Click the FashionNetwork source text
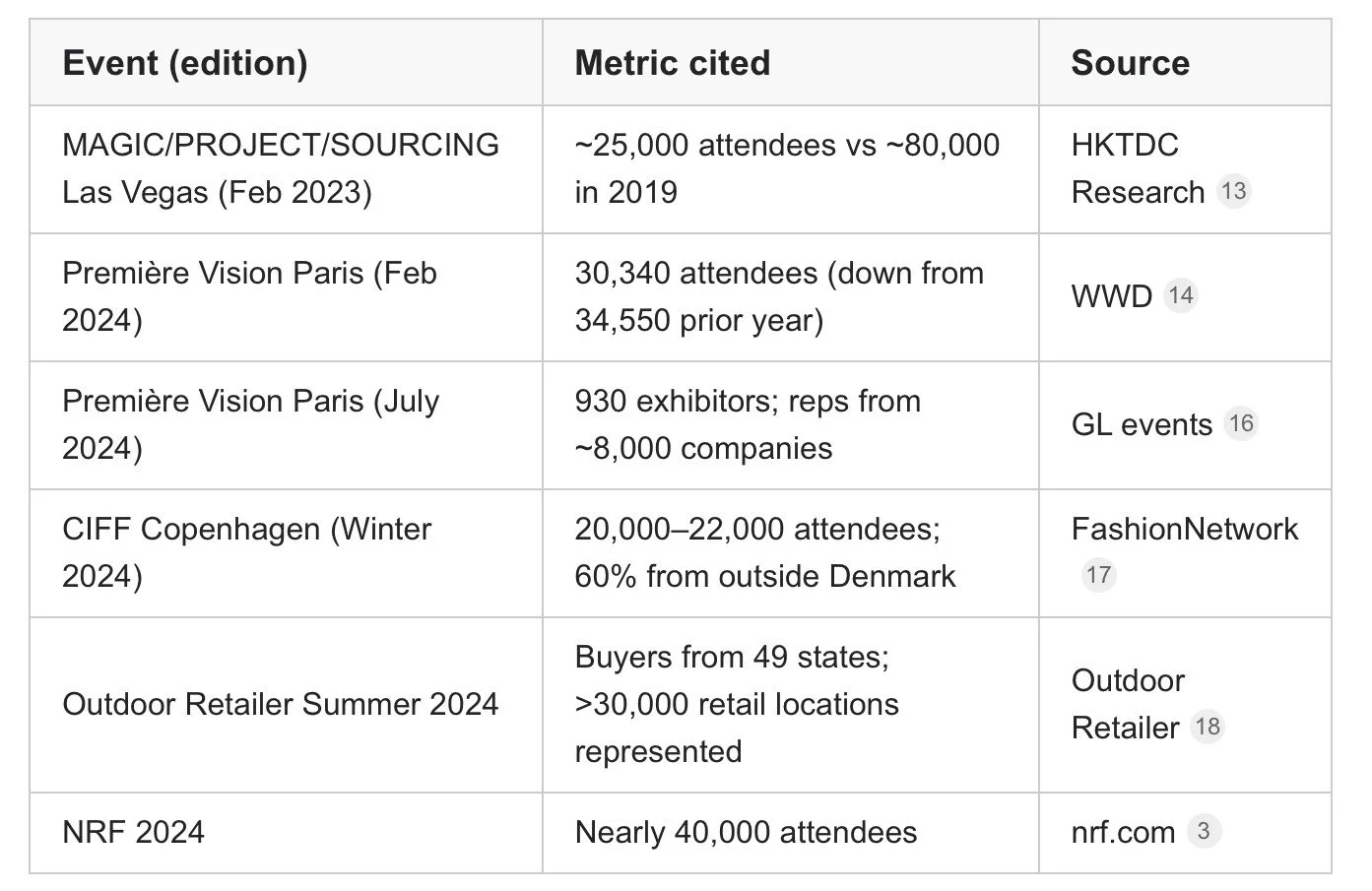The height and width of the screenshot is (891, 1372). [1185, 529]
